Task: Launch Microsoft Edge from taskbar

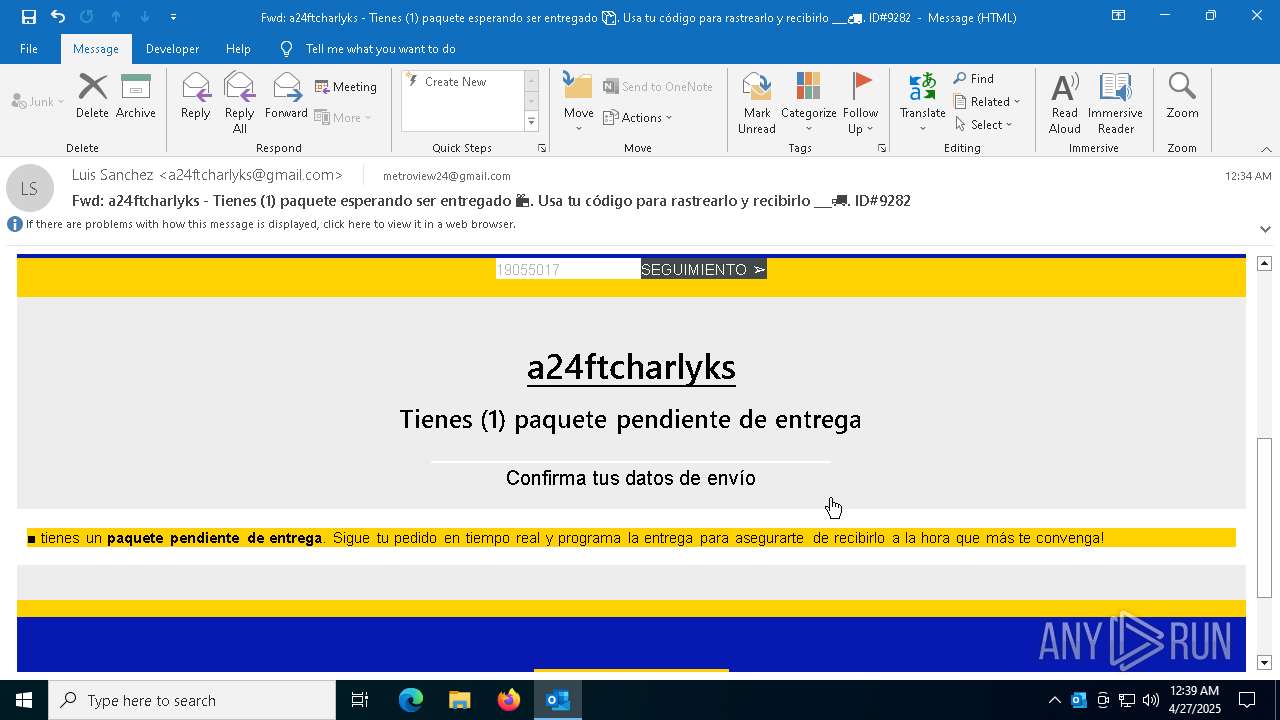Action: pos(411,700)
